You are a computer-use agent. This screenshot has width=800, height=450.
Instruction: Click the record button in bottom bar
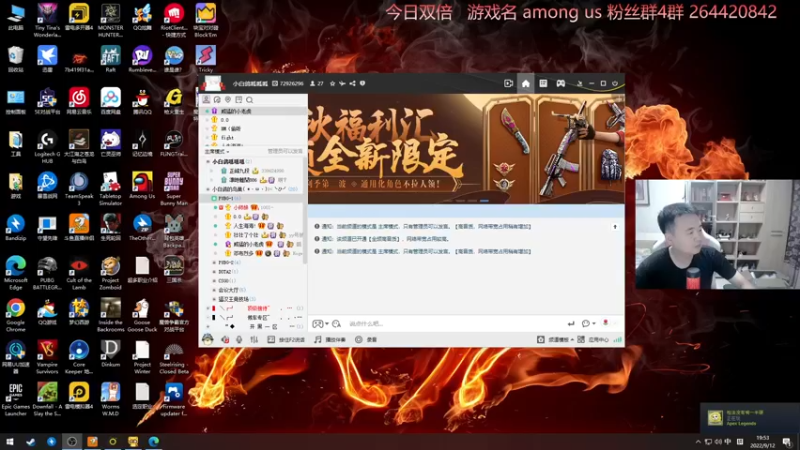(366, 339)
